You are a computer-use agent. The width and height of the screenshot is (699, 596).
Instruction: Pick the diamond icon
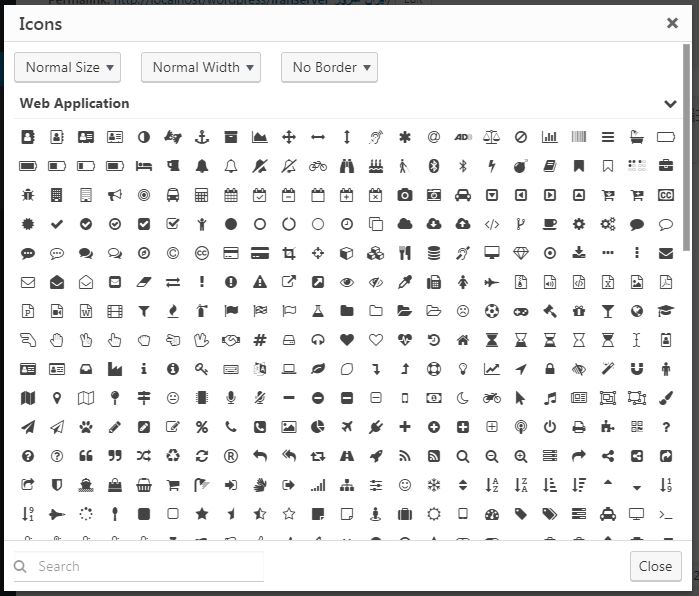pos(521,253)
